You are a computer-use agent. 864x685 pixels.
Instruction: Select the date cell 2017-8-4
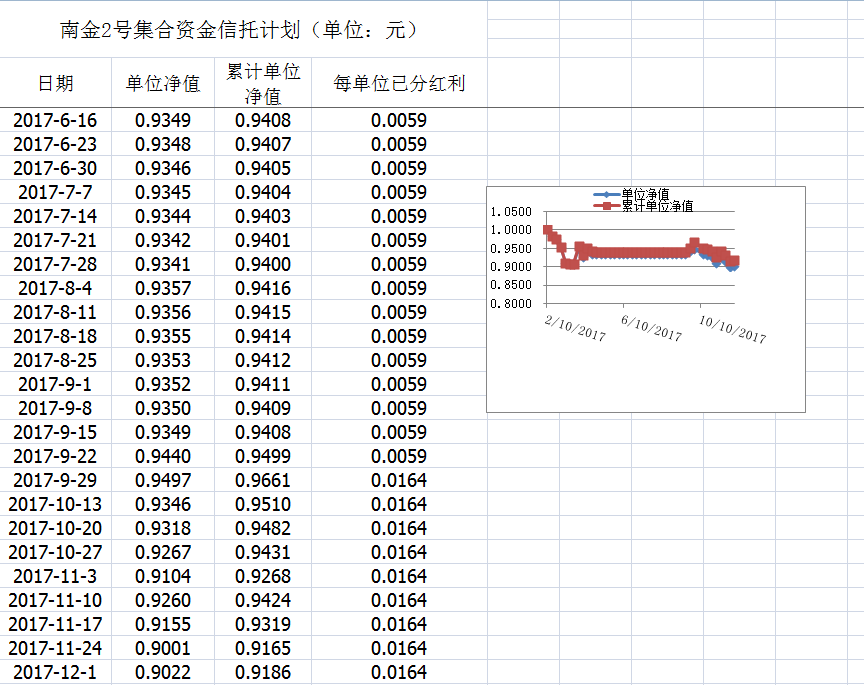click(x=55, y=288)
